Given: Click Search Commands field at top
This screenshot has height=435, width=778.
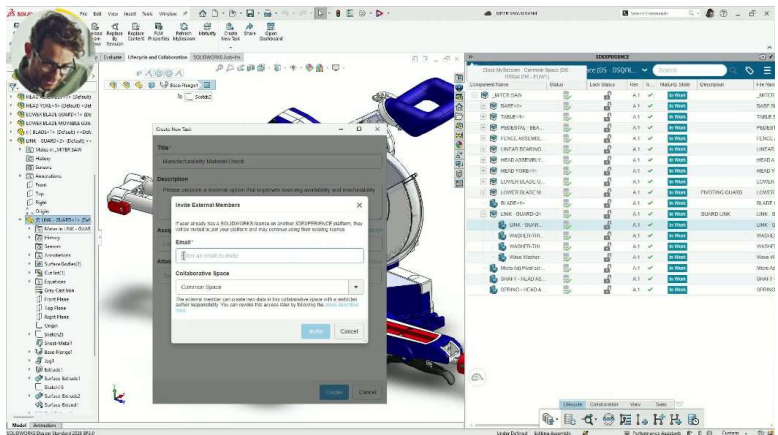Looking at the screenshot, I should (660, 13).
